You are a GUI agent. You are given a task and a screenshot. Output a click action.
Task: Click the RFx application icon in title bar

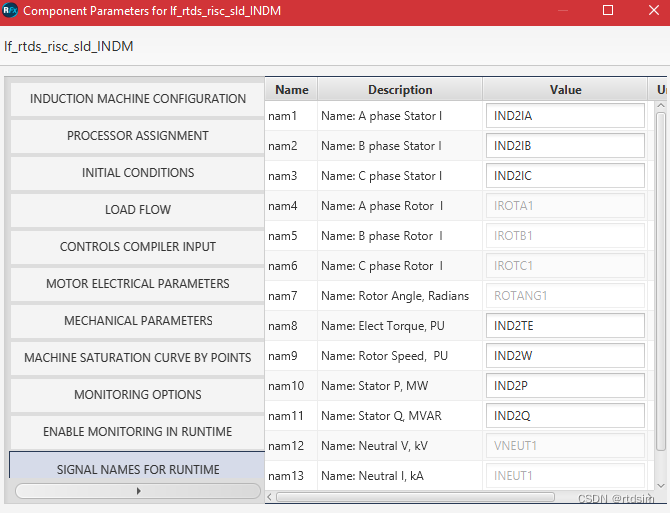pyautogui.click(x=10, y=10)
